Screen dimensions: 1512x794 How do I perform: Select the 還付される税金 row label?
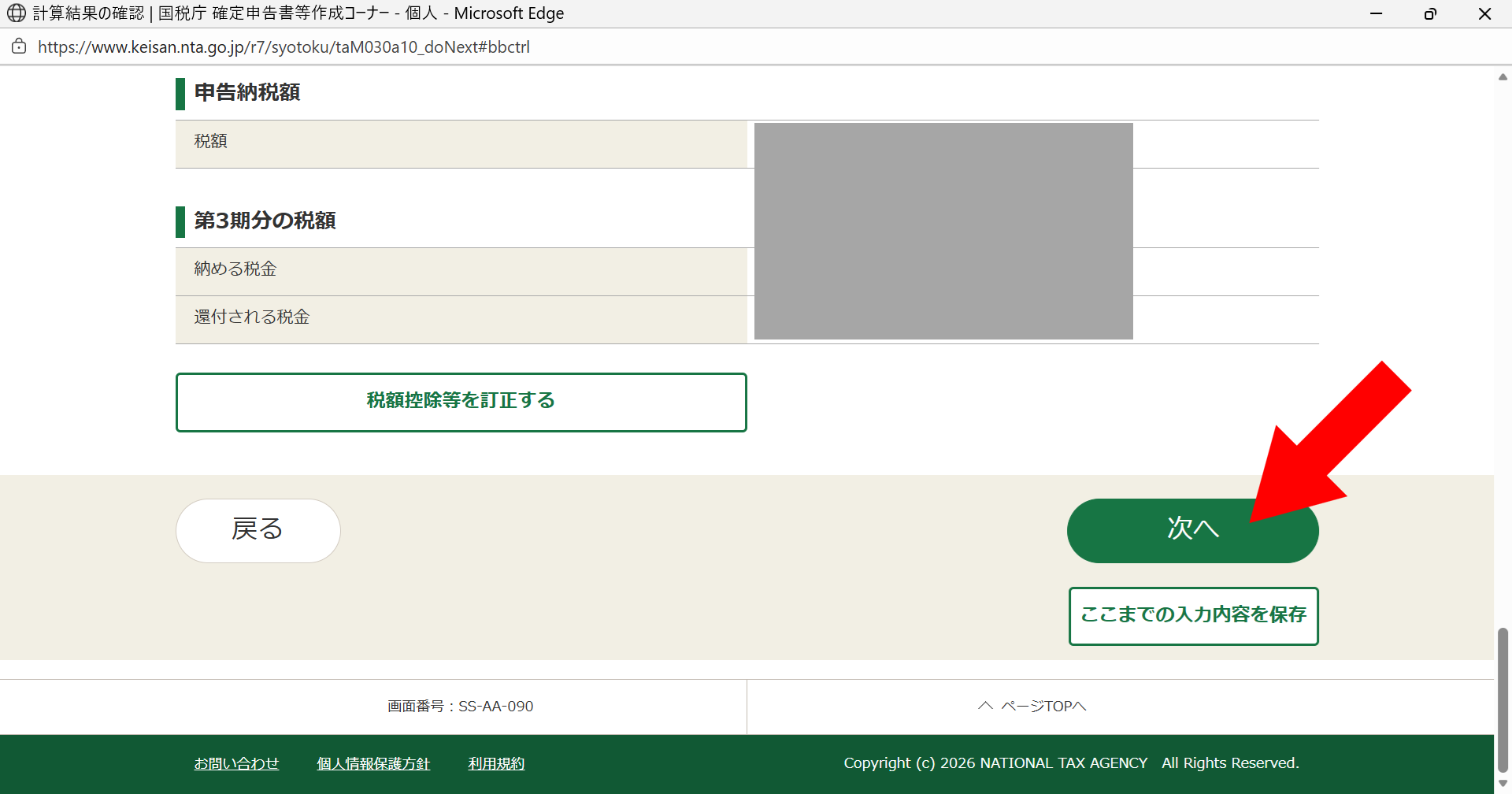pyautogui.click(x=252, y=317)
